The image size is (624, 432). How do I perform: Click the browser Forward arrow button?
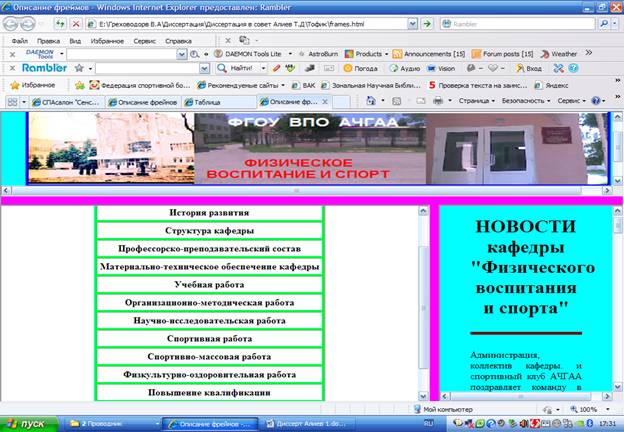(x=28, y=24)
